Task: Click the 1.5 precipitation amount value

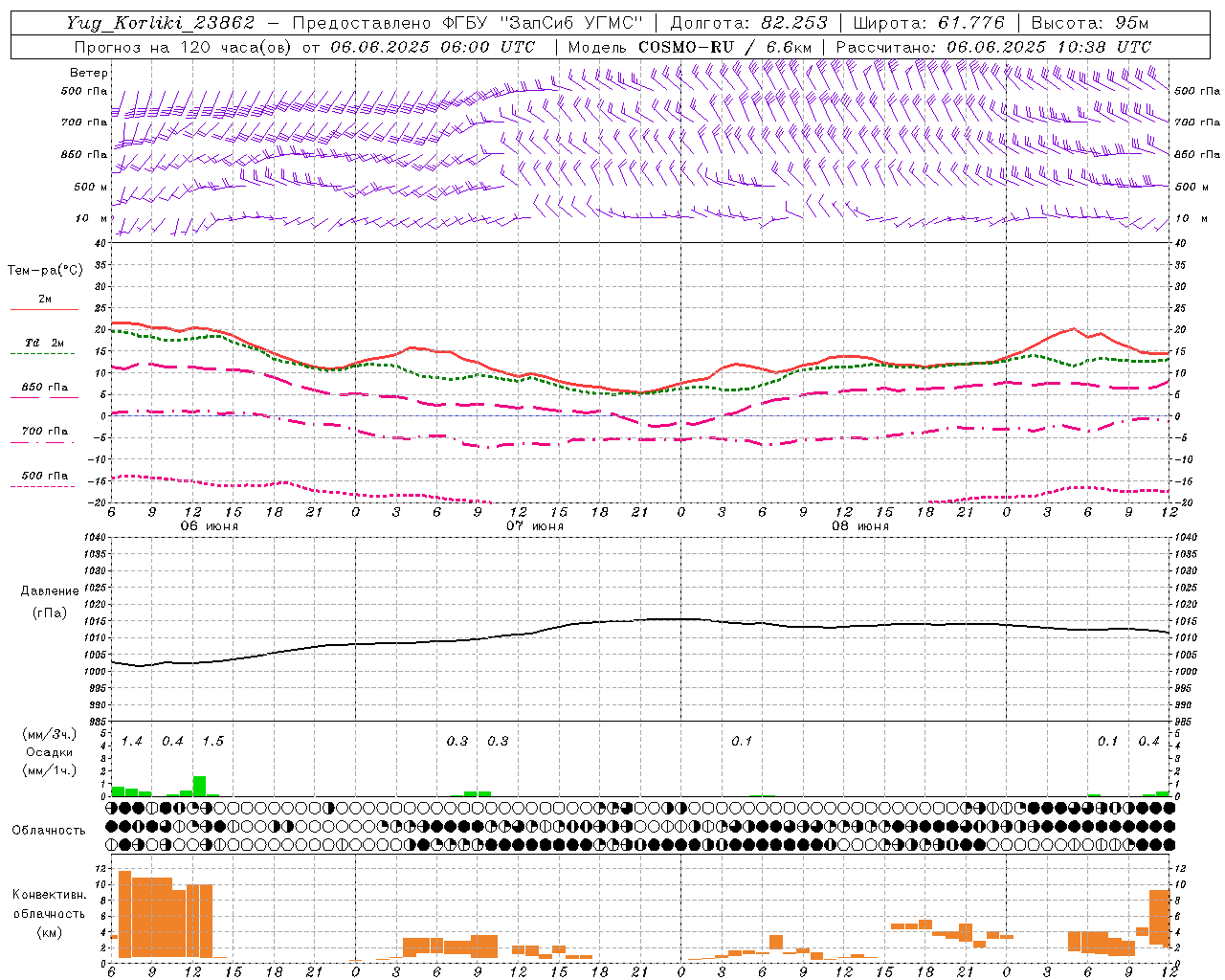Action: pos(213,742)
